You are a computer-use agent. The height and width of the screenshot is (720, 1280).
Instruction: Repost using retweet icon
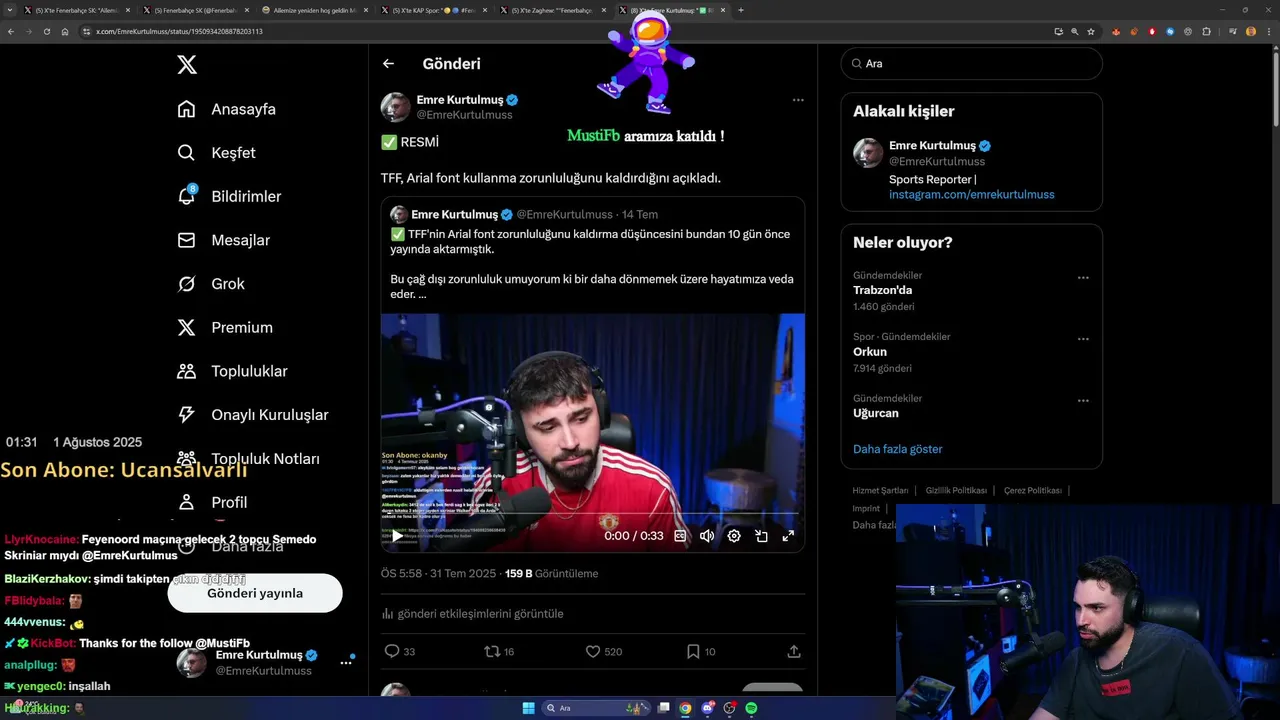pyautogui.click(x=491, y=651)
